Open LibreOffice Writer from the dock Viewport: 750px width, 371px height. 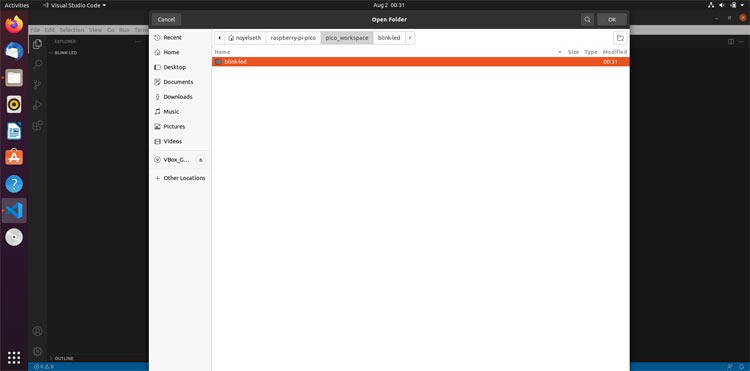pos(14,131)
